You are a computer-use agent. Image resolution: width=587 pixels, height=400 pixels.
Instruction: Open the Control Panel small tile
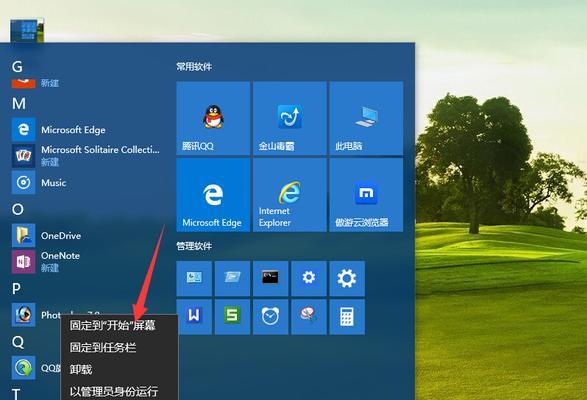click(194, 278)
